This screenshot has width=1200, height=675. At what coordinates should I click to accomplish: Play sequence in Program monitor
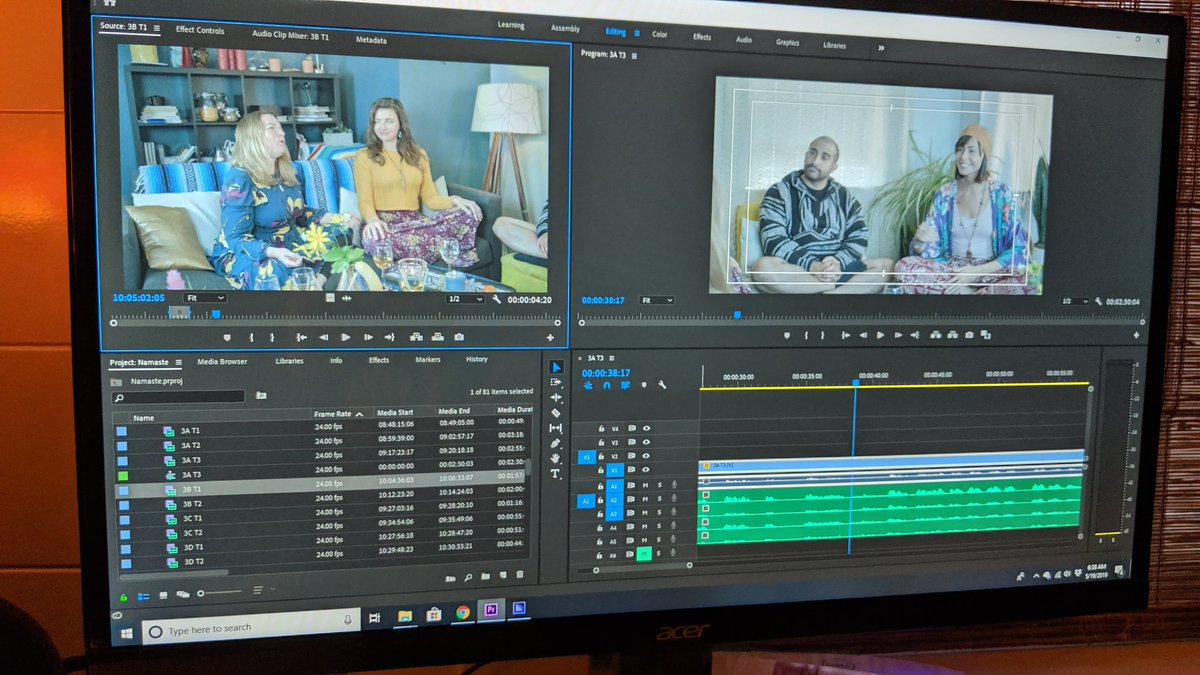pos(881,335)
